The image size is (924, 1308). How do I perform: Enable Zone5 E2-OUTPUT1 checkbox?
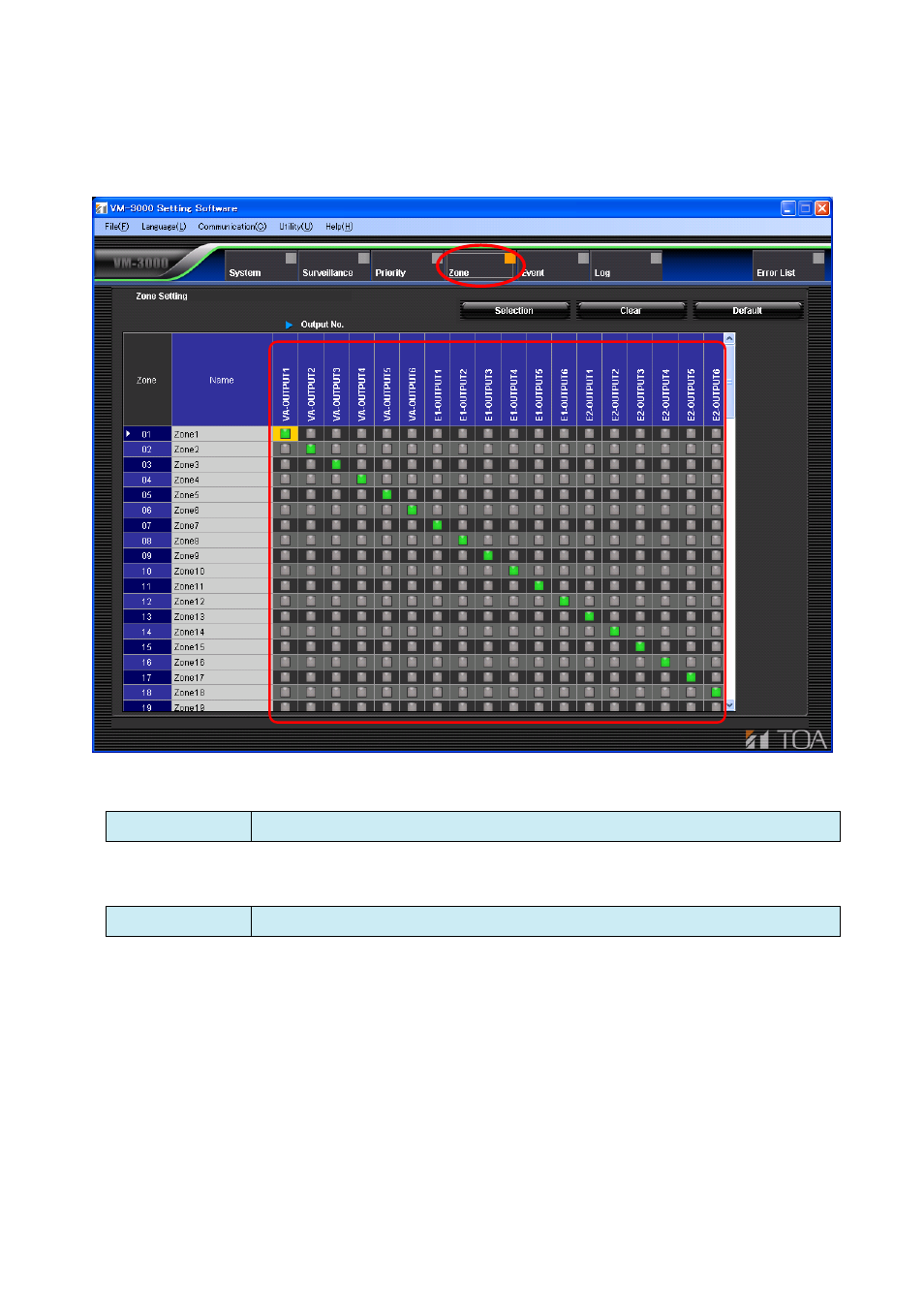coord(589,495)
